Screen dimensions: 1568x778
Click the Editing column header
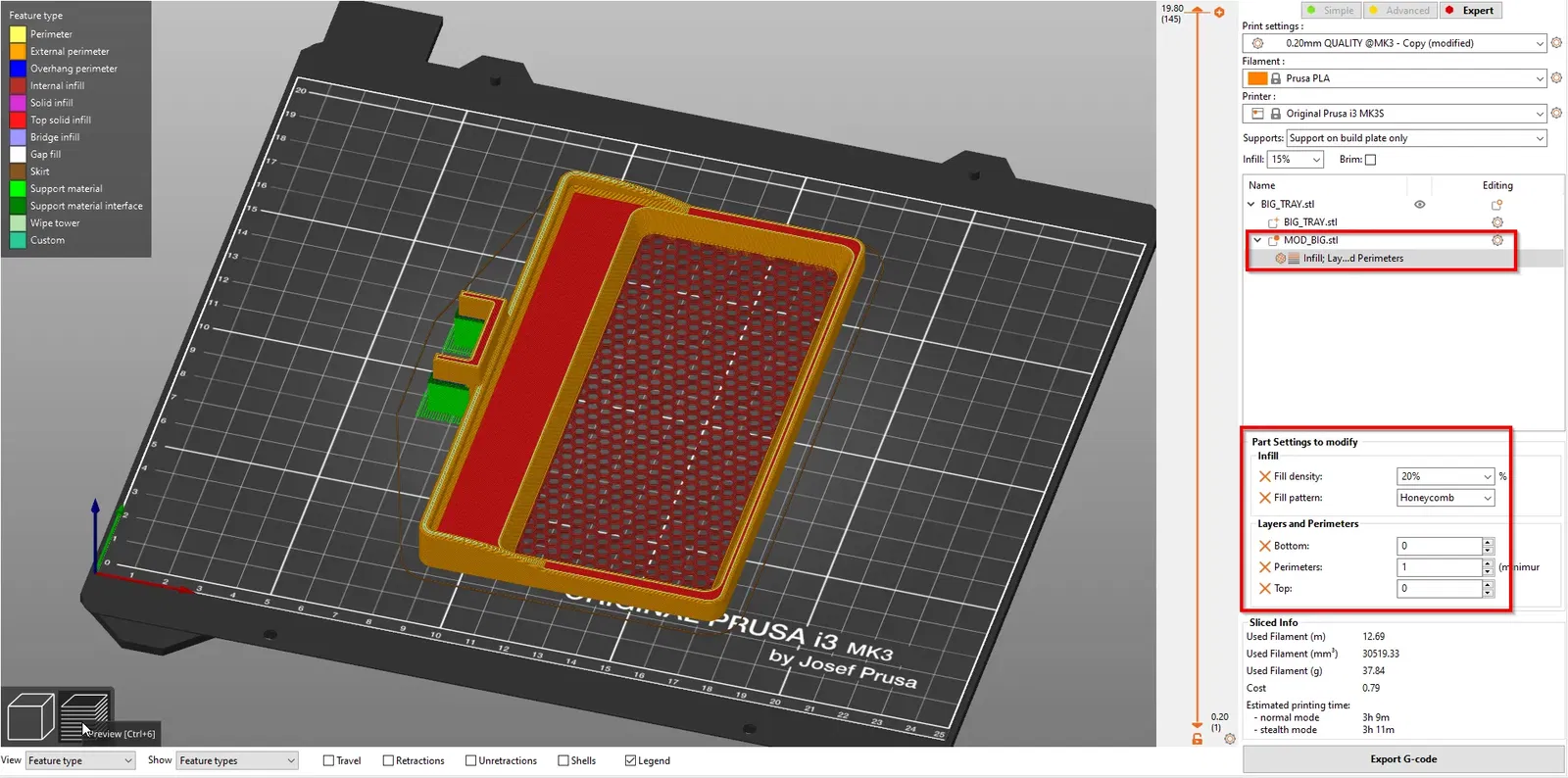click(x=1497, y=185)
